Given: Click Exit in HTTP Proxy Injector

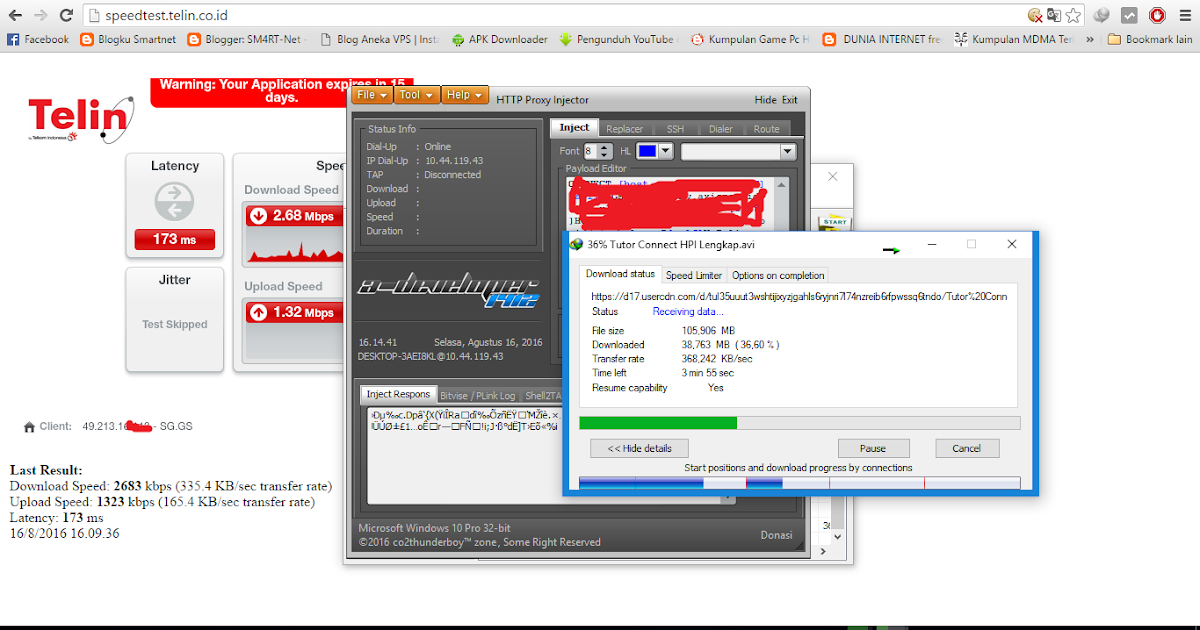Looking at the screenshot, I should tap(790, 100).
